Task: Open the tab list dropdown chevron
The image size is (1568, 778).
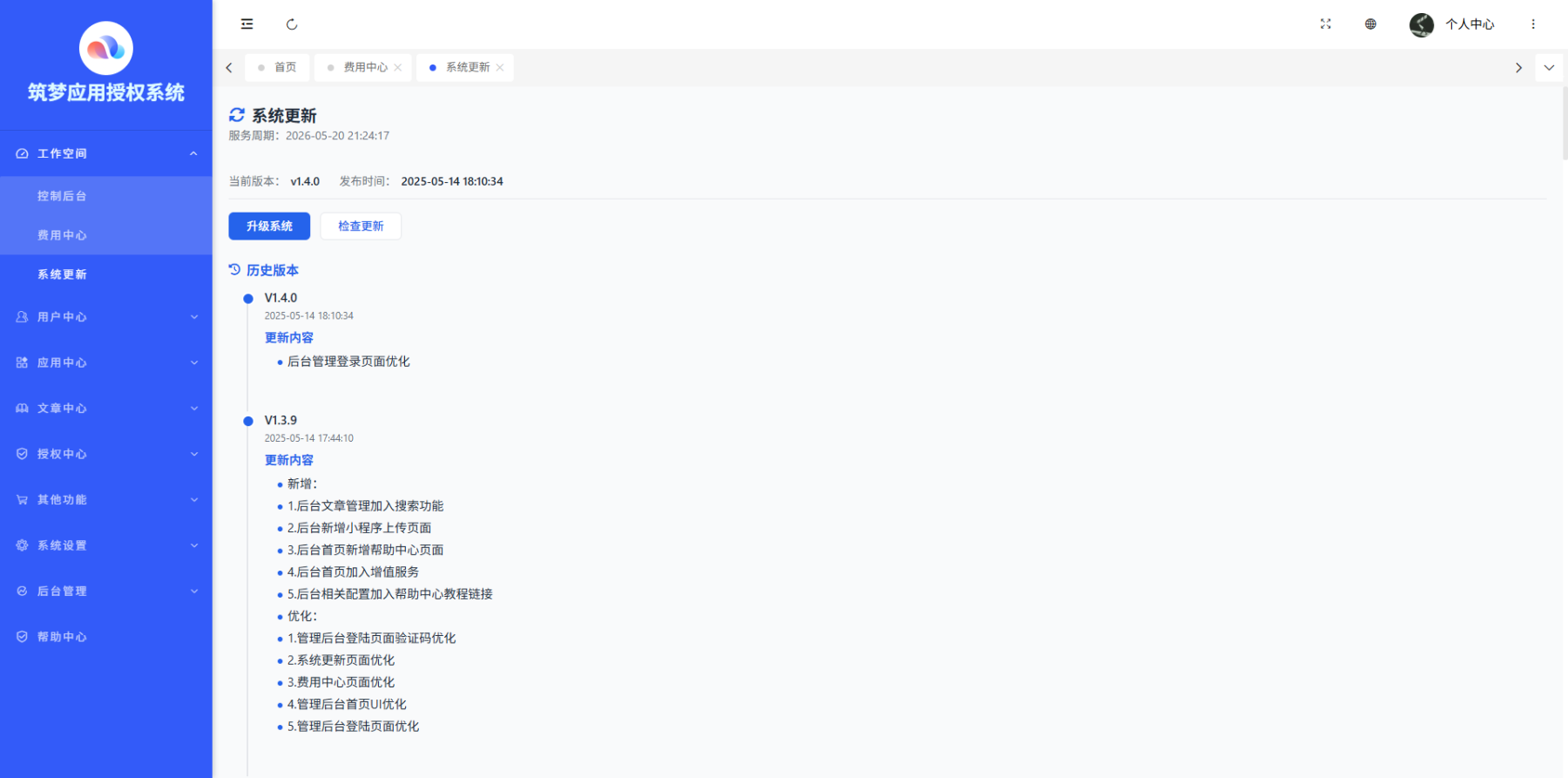Action: point(1549,67)
